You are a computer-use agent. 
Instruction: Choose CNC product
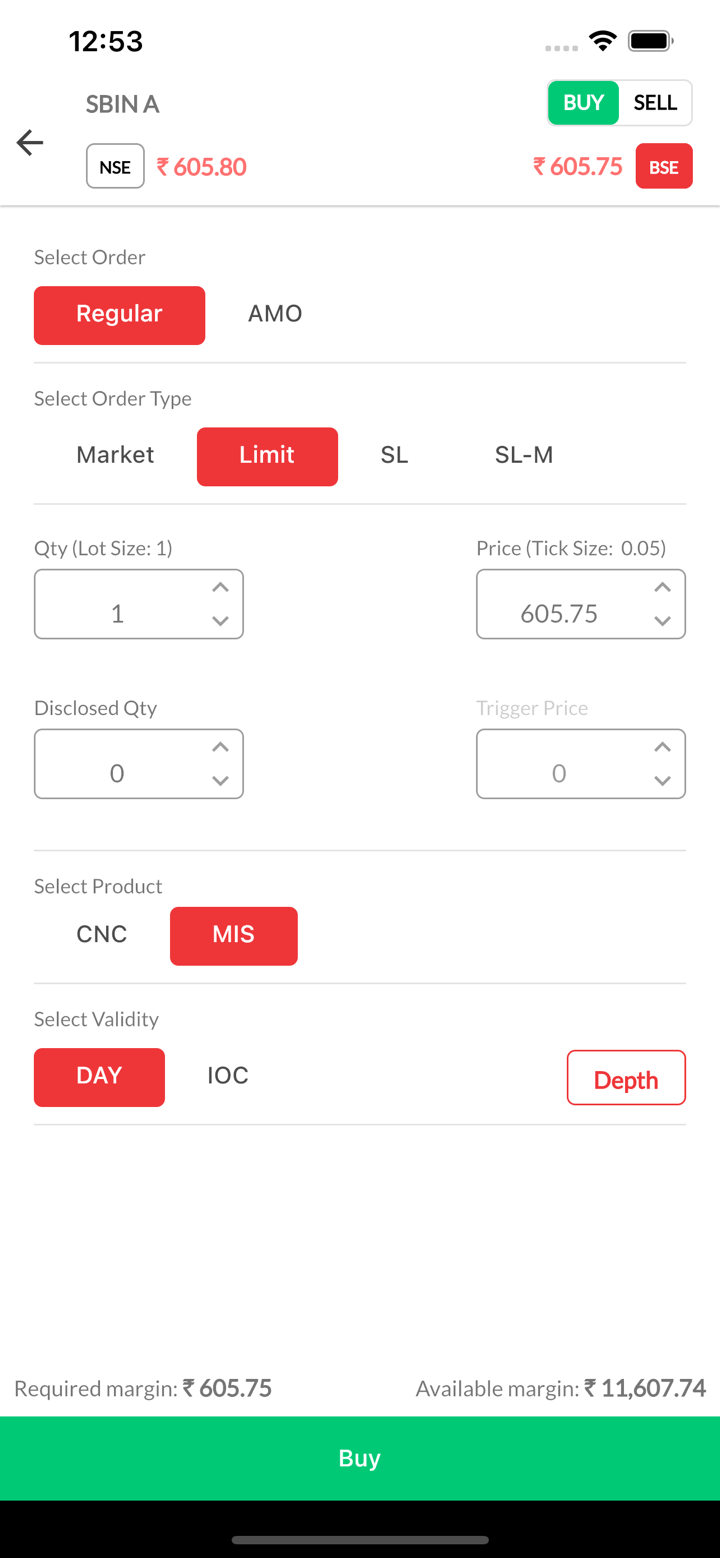tap(102, 935)
